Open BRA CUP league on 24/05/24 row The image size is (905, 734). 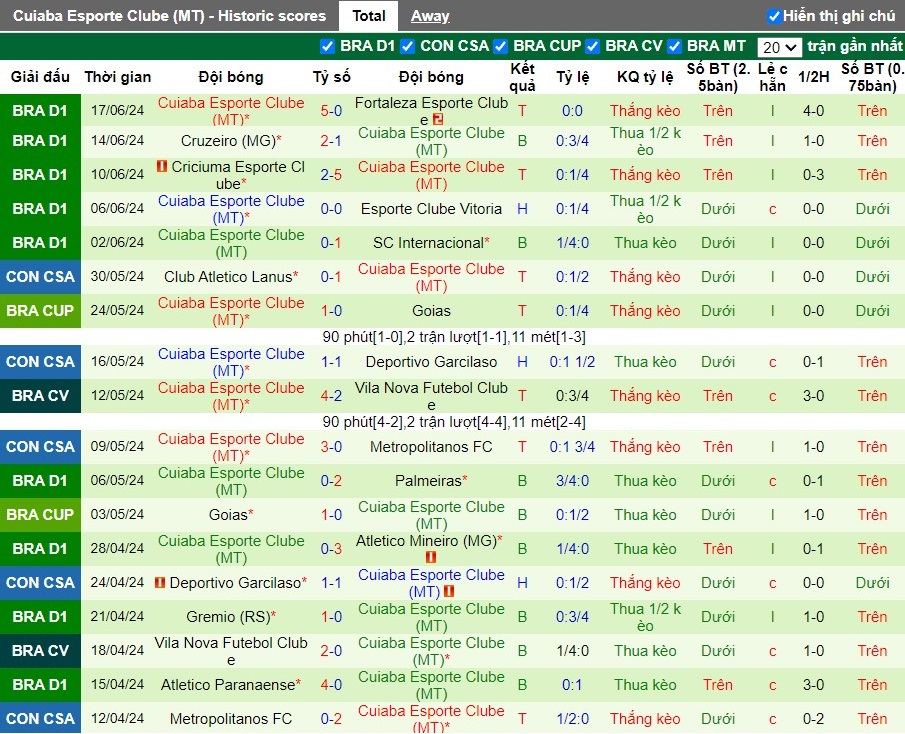(40, 311)
